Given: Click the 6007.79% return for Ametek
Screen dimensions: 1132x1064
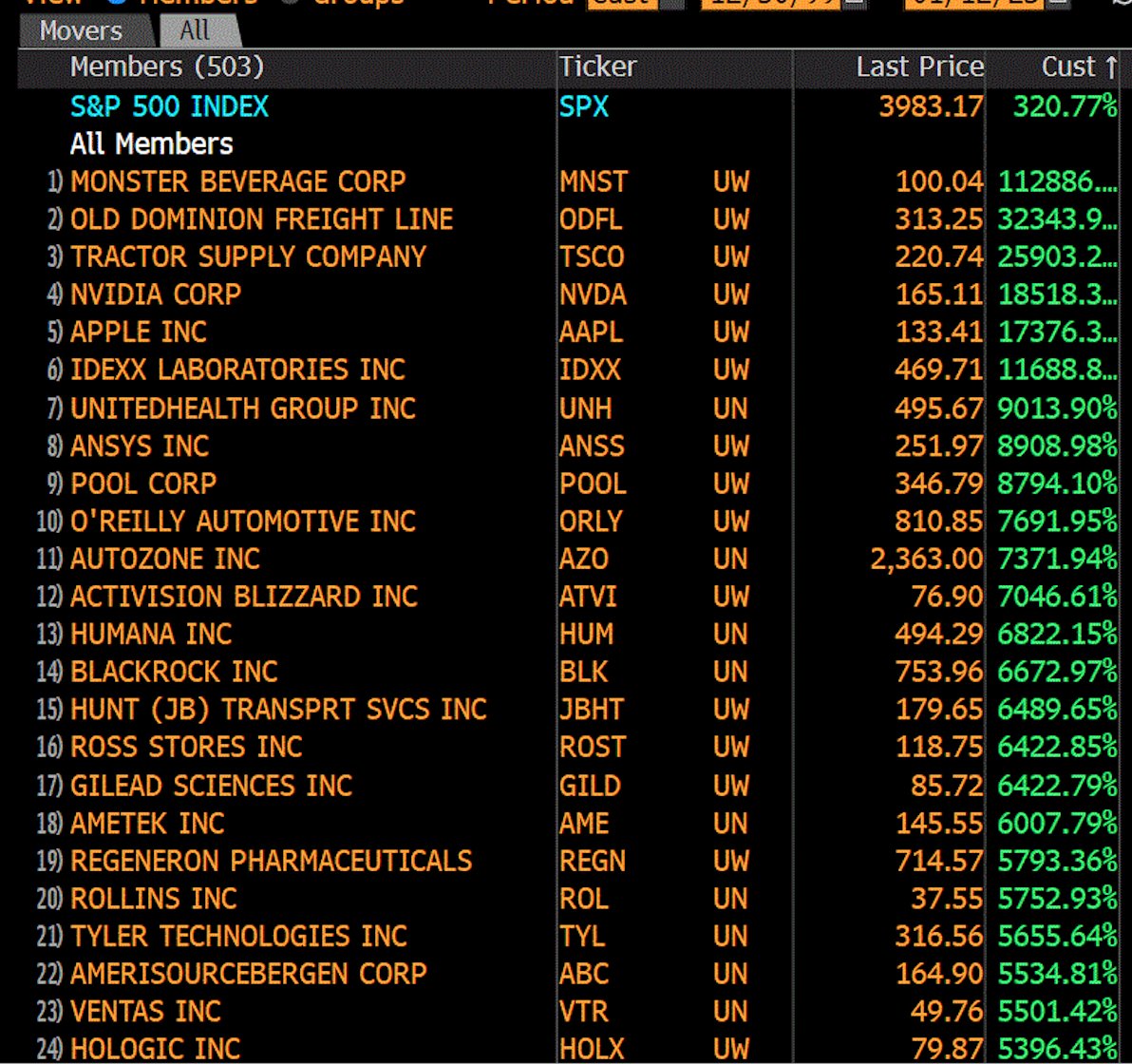Looking at the screenshot, I should (x=1057, y=824).
